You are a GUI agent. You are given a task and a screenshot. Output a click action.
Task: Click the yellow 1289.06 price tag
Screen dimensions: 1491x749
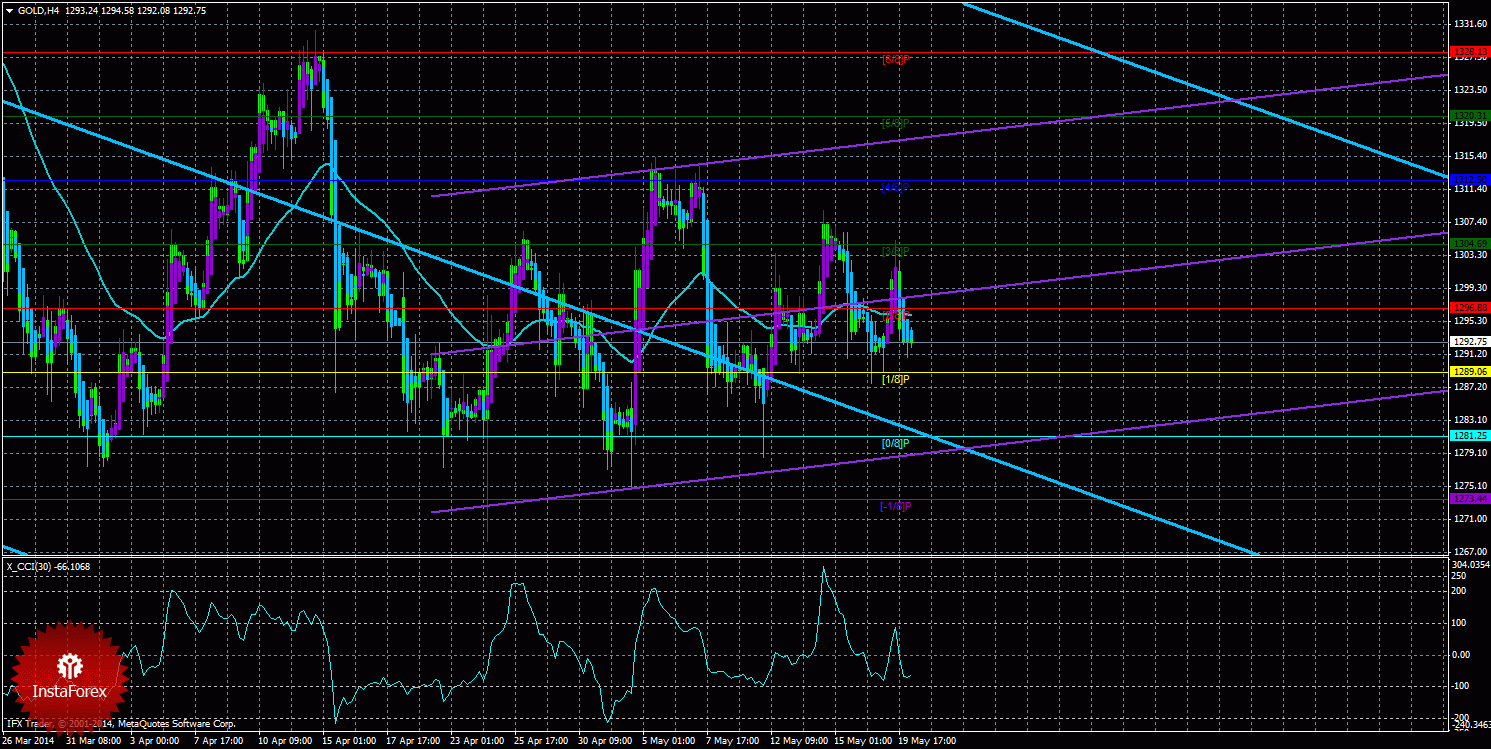1470,371
